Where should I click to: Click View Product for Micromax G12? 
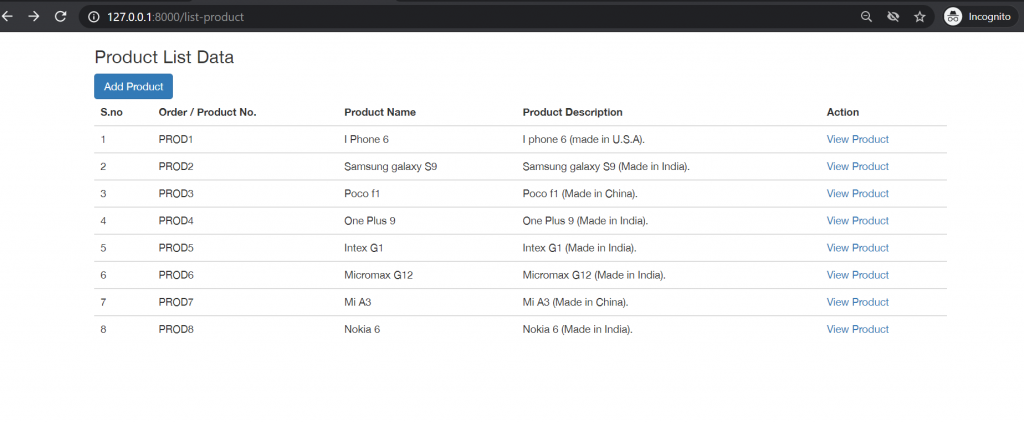point(857,274)
